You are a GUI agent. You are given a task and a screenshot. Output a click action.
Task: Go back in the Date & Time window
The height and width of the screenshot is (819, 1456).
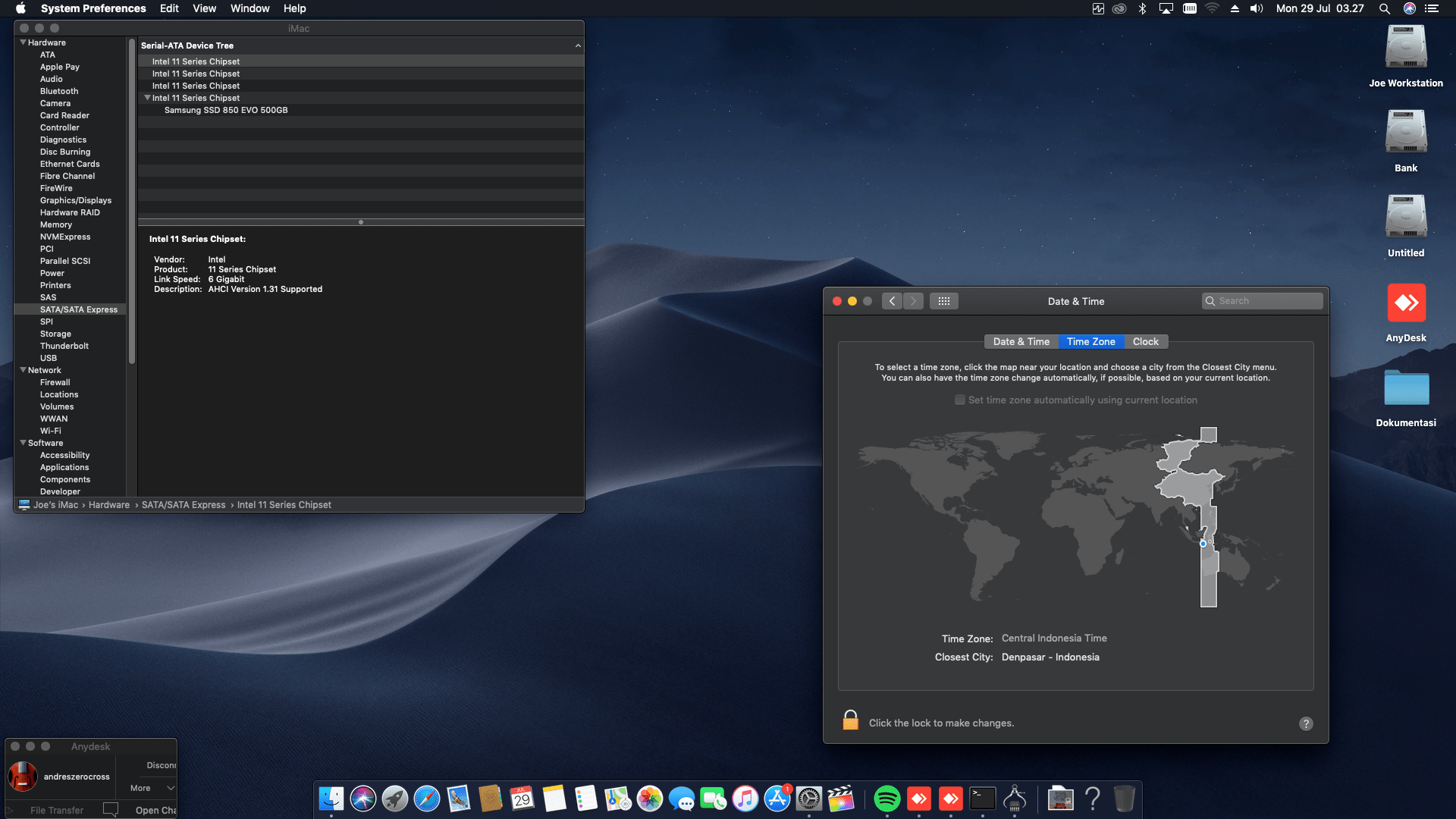(x=892, y=301)
